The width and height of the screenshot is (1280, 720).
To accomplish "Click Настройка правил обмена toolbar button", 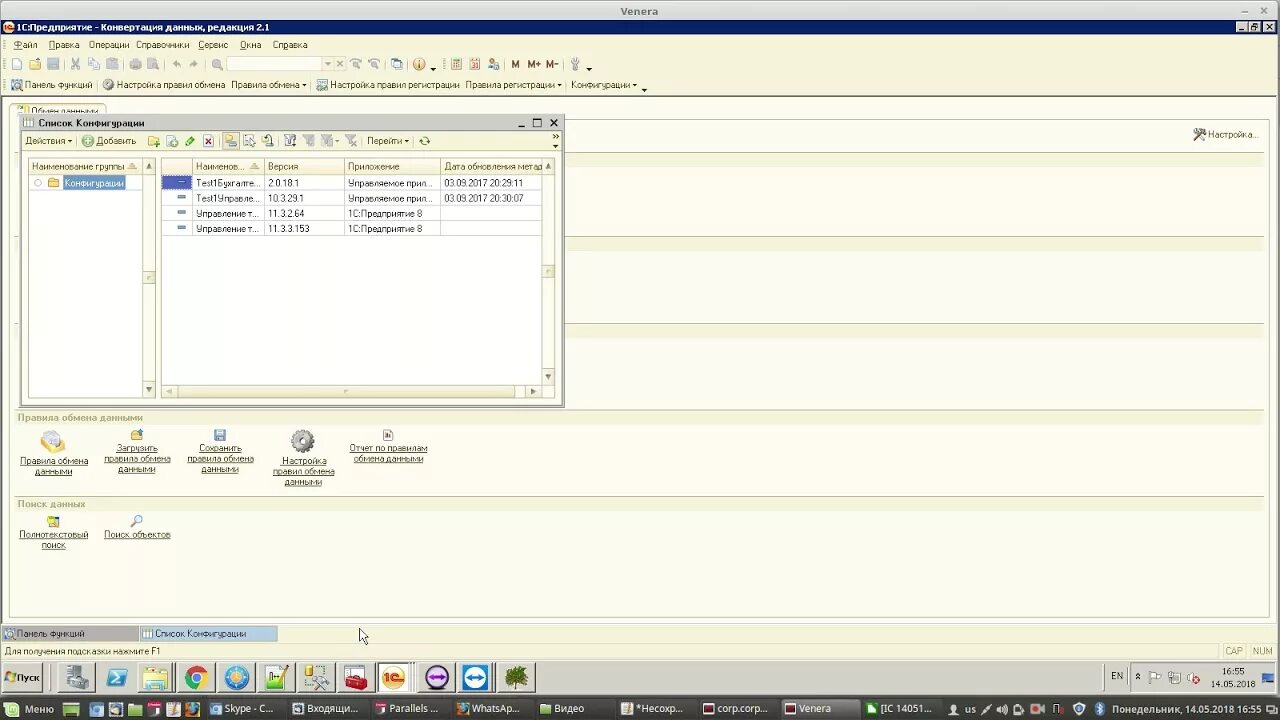I will point(165,85).
